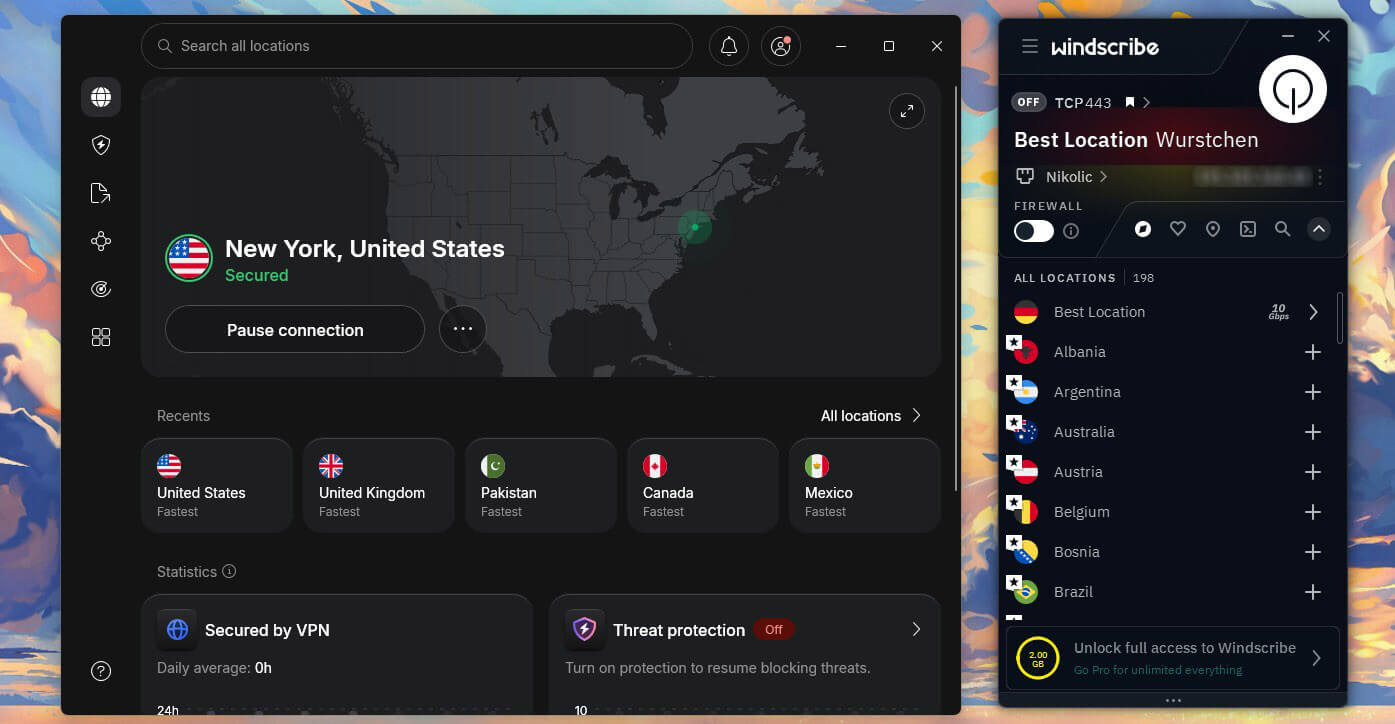The image size is (1395, 724).
Task: Open the globe VPN tab in NordVPN sidebar
Action: pos(101,97)
